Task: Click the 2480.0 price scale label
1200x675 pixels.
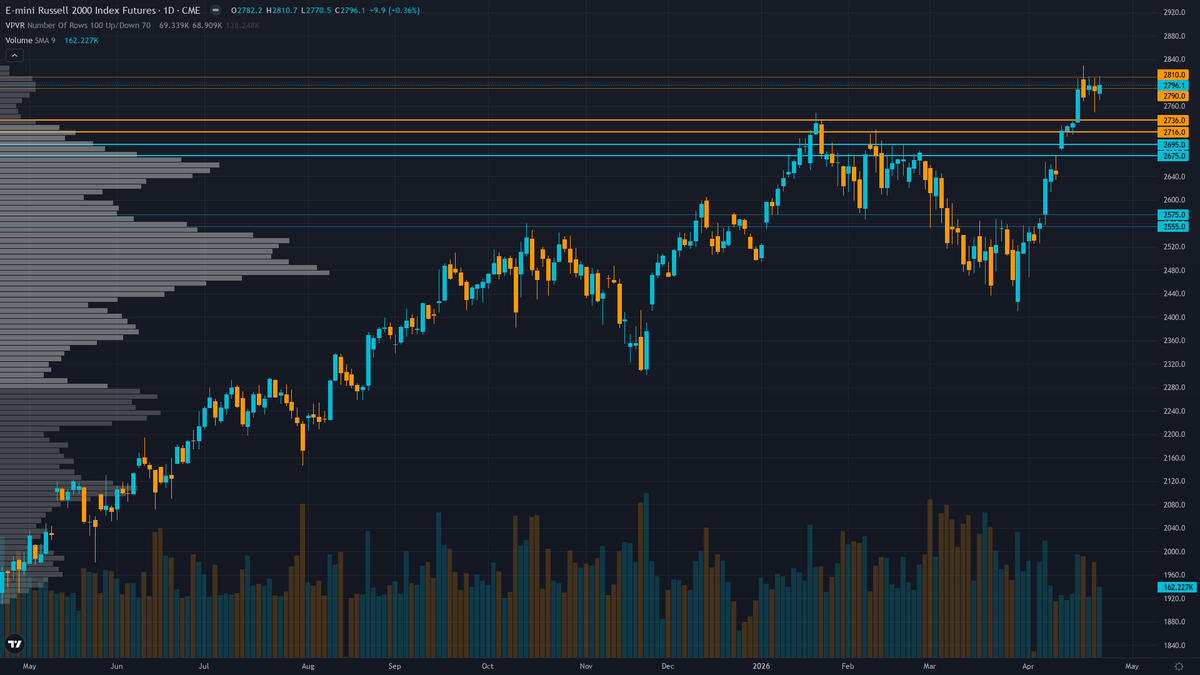Action: (1174, 270)
